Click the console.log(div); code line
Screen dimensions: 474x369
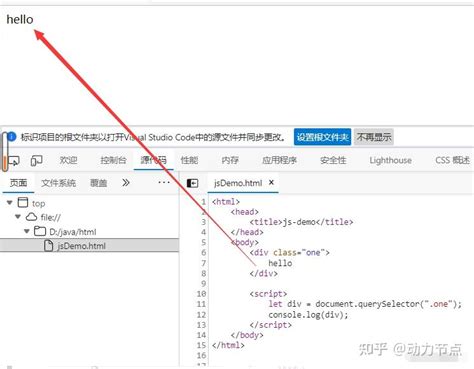pyautogui.click(x=308, y=315)
